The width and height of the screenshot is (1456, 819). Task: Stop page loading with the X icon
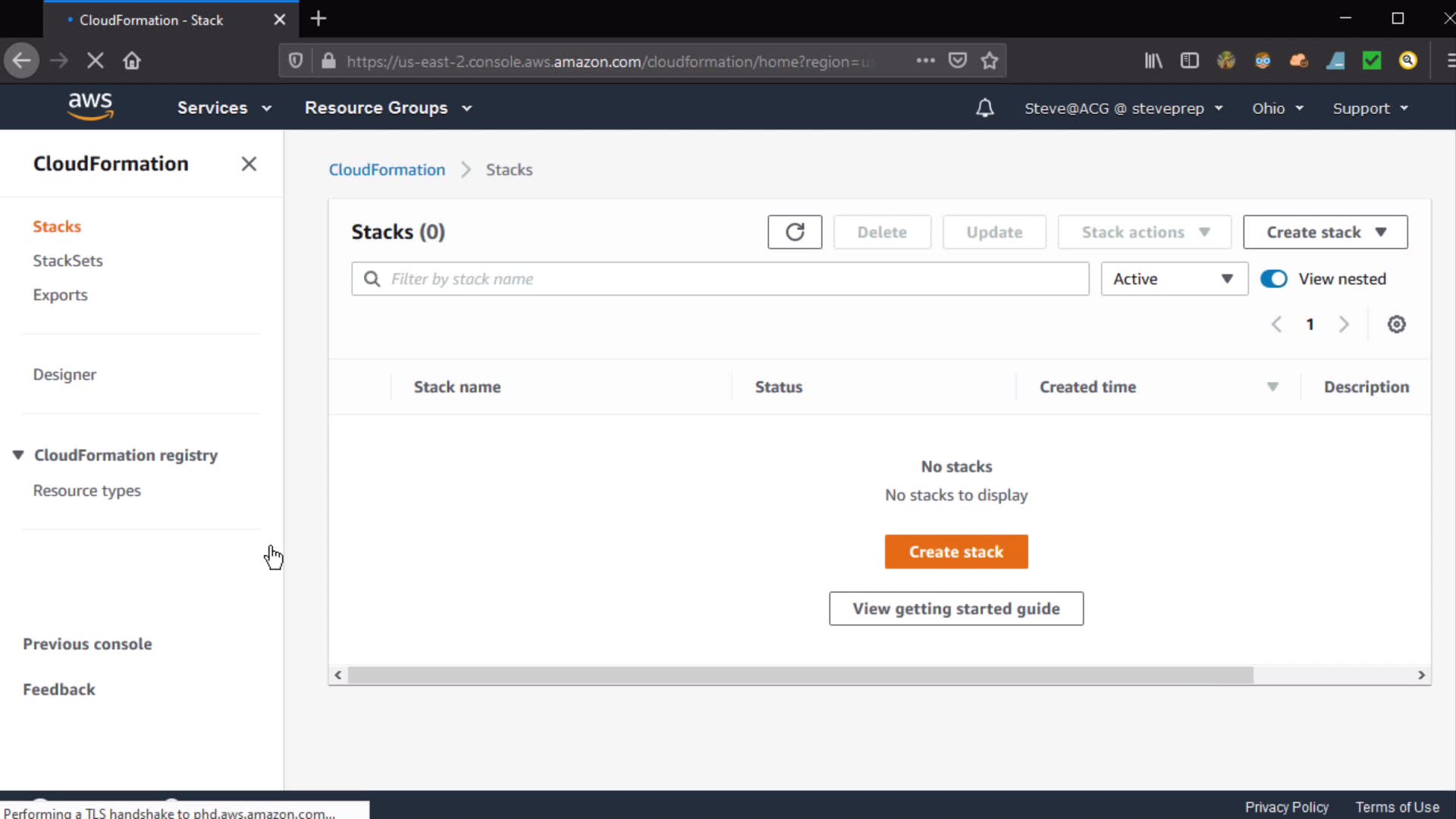pyautogui.click(x=95, y=61)
